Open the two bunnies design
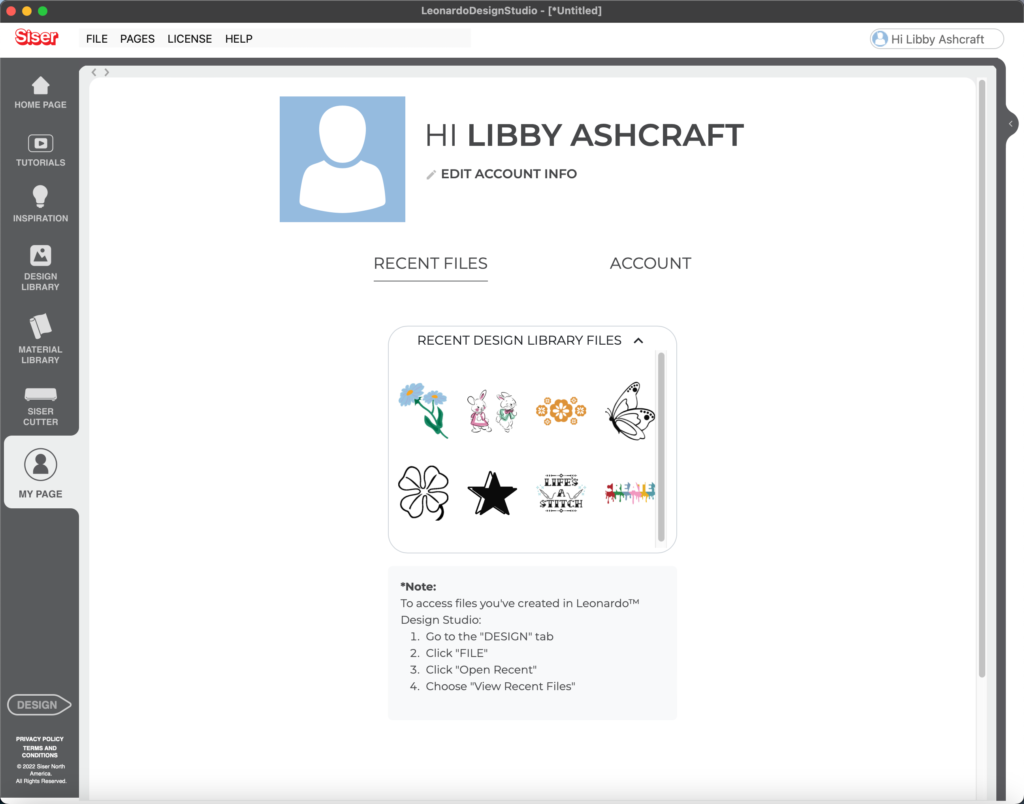Image resolution: width=1024 pixels, height=804 pixels. 492,411
